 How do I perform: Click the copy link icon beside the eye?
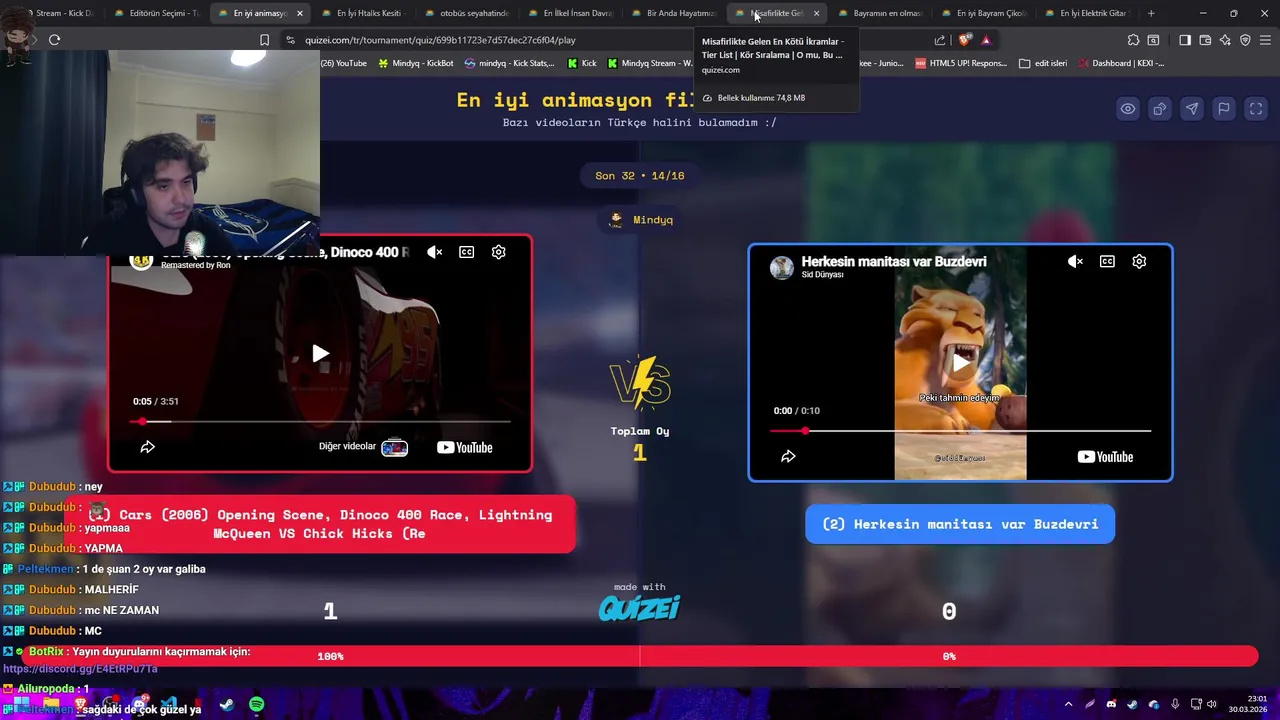(x=1160, y=109)
